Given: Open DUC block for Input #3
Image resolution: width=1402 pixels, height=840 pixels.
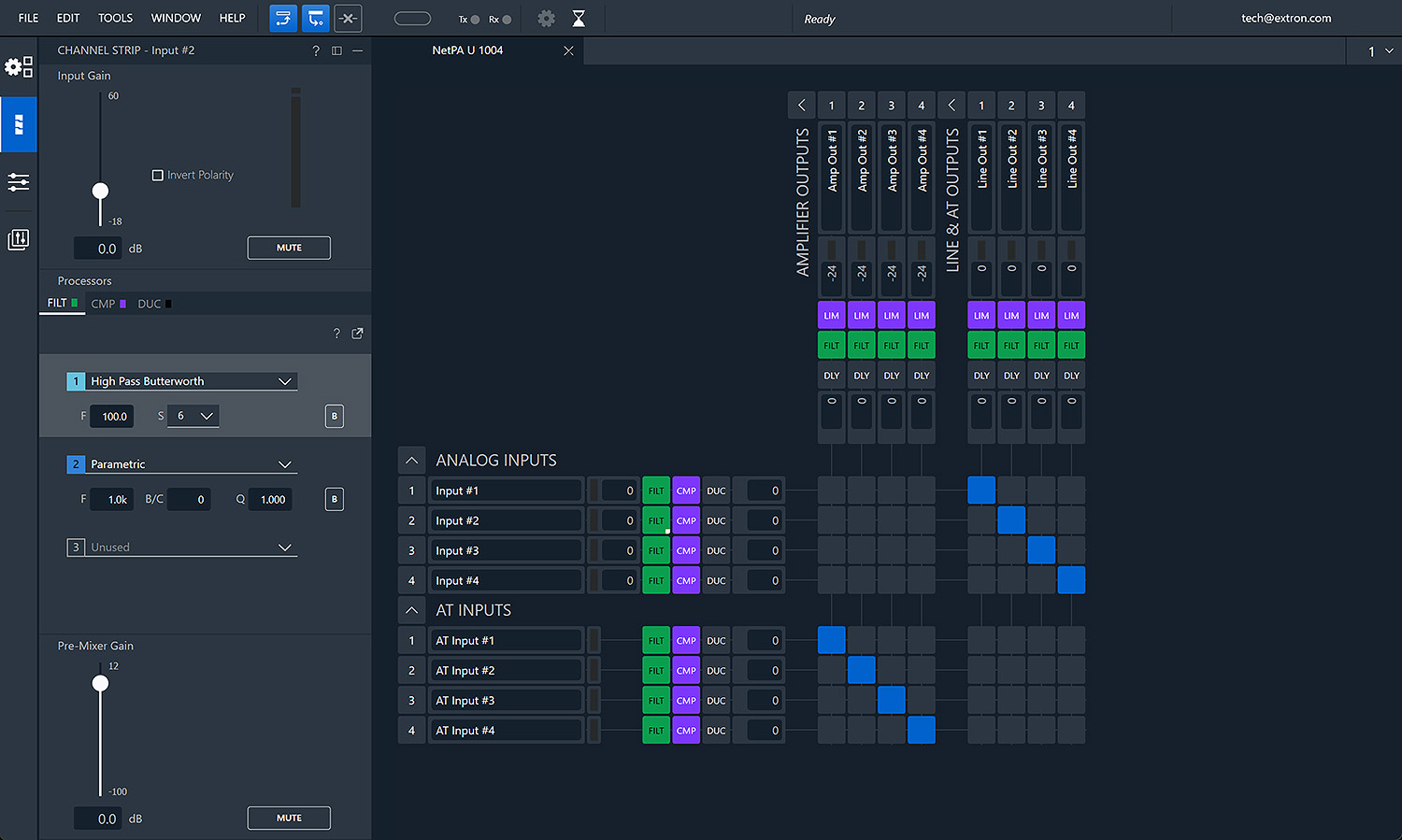Looking at the screenshot, I should [x=716, y=550].
